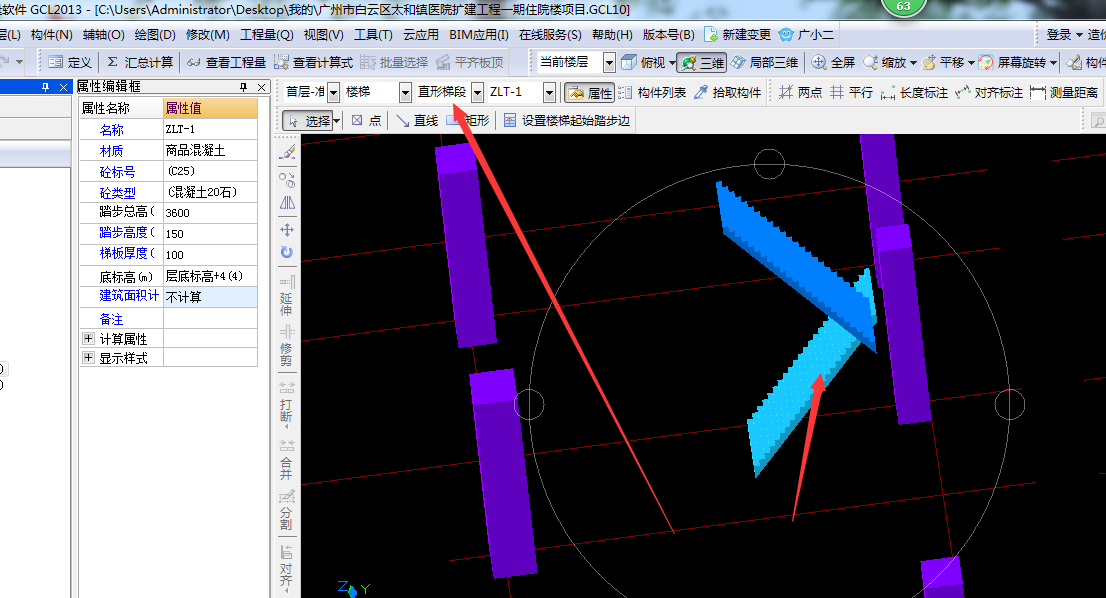
Task: Pin the 属性编辑框 panel
Action: pyautogui.click(x=243, y=87)
